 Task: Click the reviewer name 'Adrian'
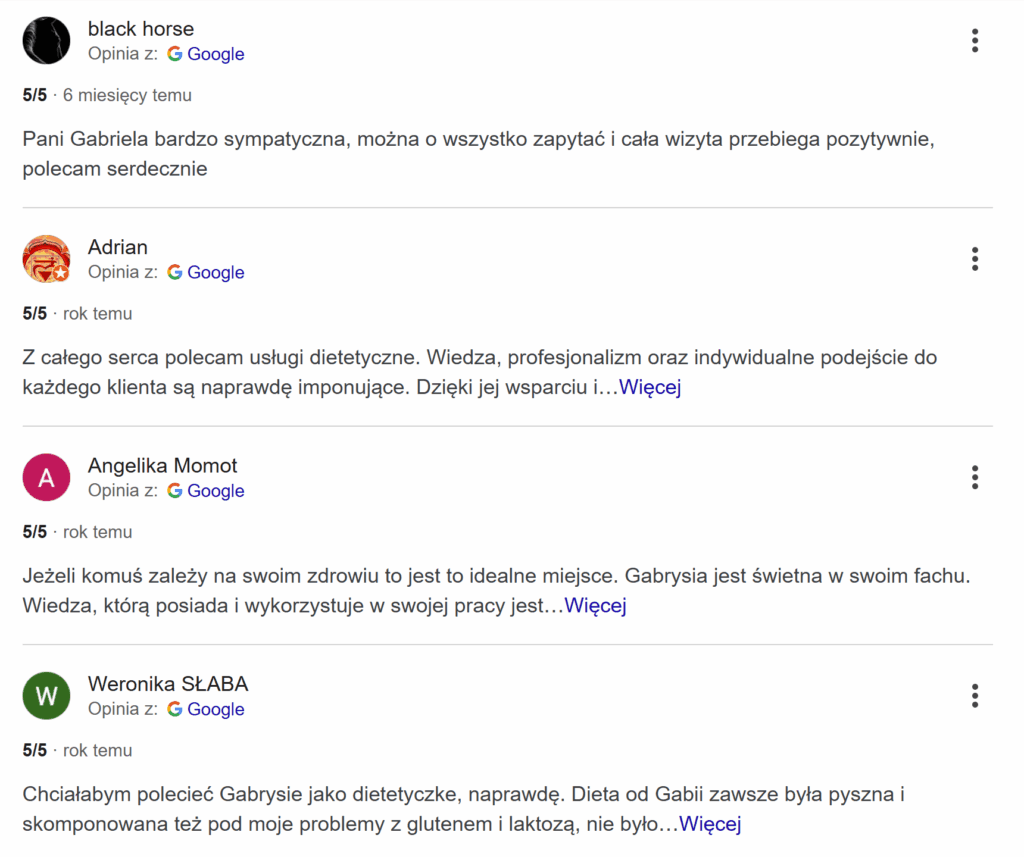pos(118,247)
